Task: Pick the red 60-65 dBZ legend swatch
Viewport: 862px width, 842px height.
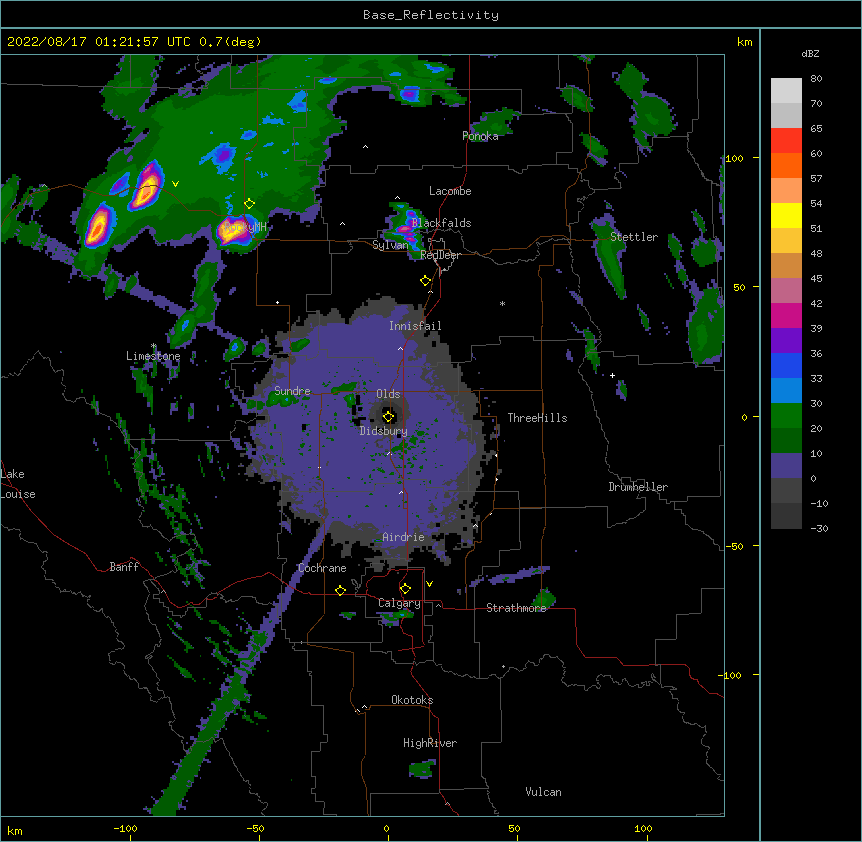Action: tap(786, 140)
